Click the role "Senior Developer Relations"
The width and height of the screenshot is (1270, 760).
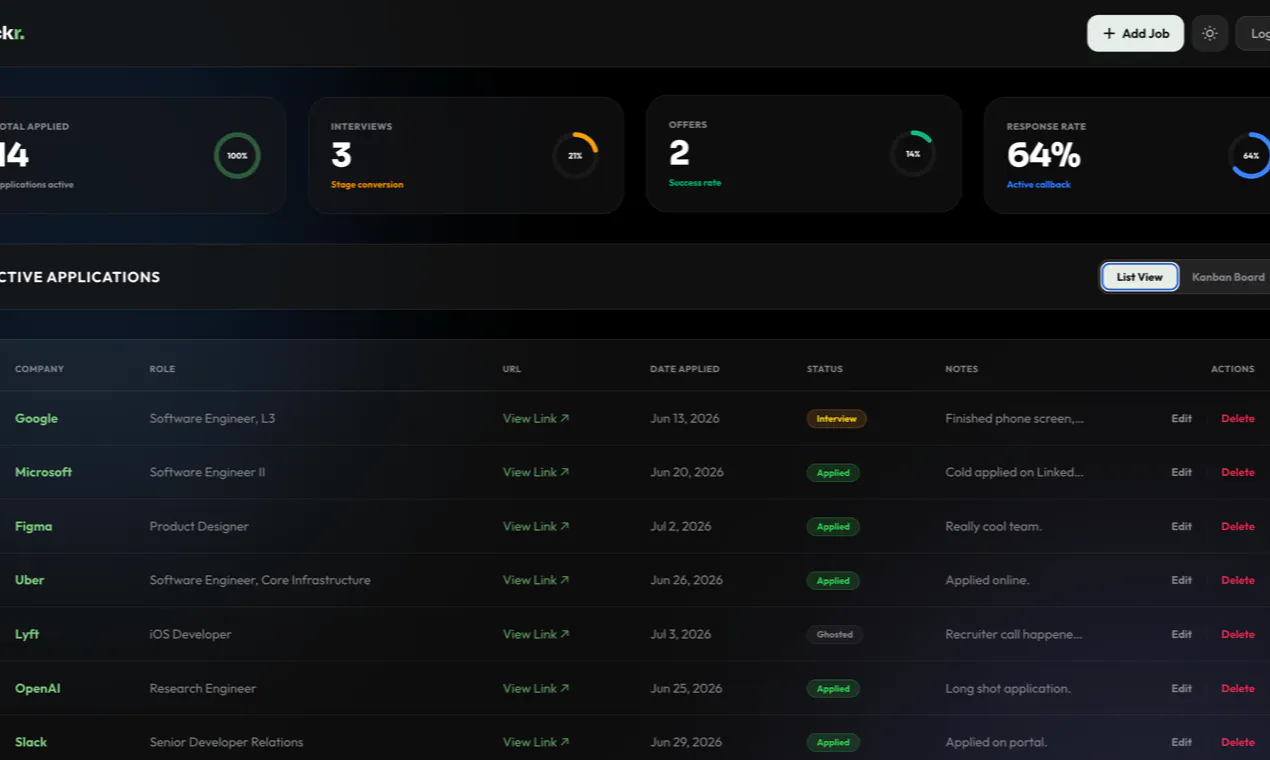[x=226, y=742]
